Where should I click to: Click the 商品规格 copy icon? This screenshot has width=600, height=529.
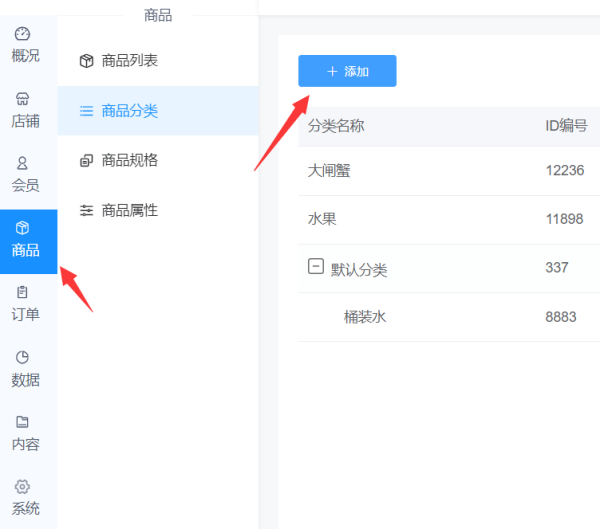[x=86, y=161]
